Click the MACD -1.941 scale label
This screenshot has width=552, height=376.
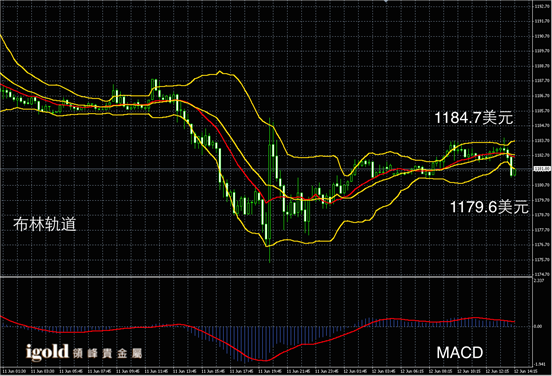point(539,364)
